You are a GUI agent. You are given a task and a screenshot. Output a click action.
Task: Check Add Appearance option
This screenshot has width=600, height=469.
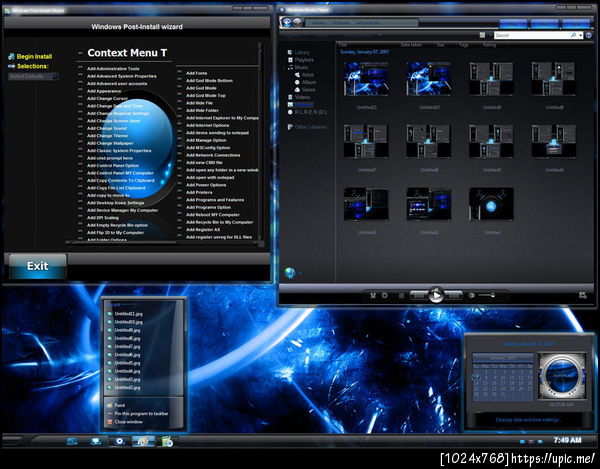pos(80,91)
